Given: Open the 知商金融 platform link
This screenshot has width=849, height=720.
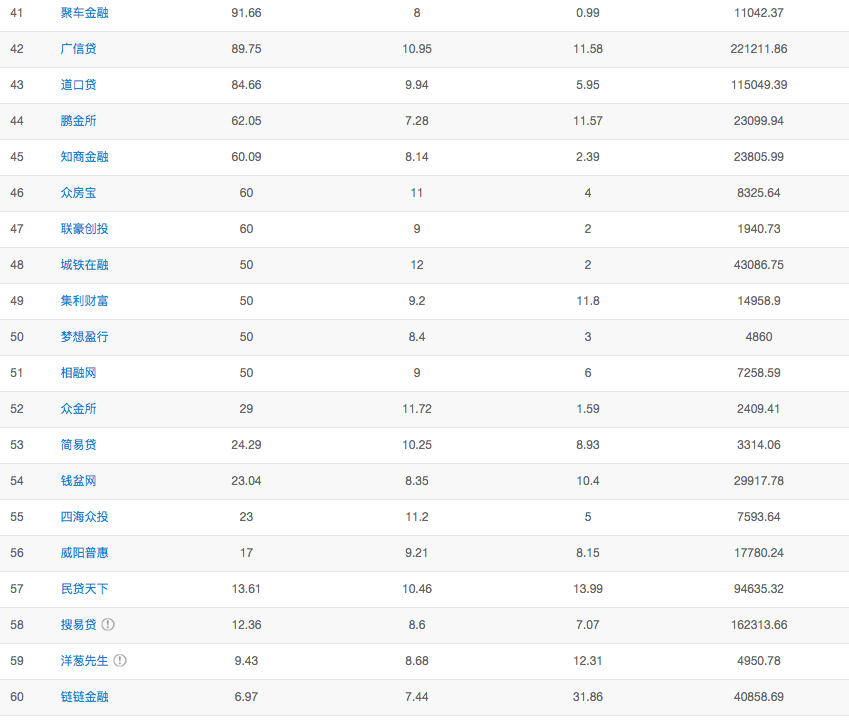Looking at the screenshot, I should [x=84, y=156].
